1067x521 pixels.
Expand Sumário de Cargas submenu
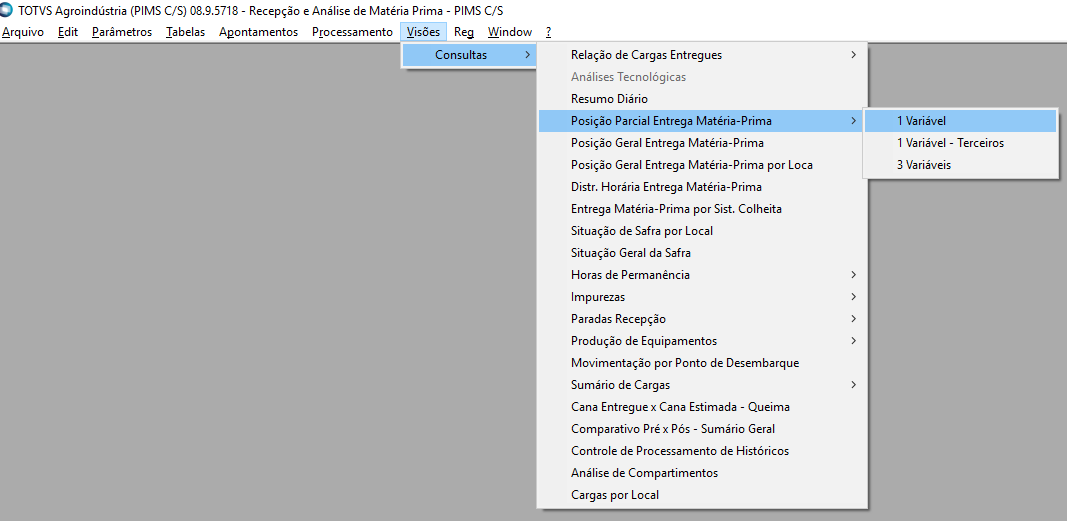(702, 385)
